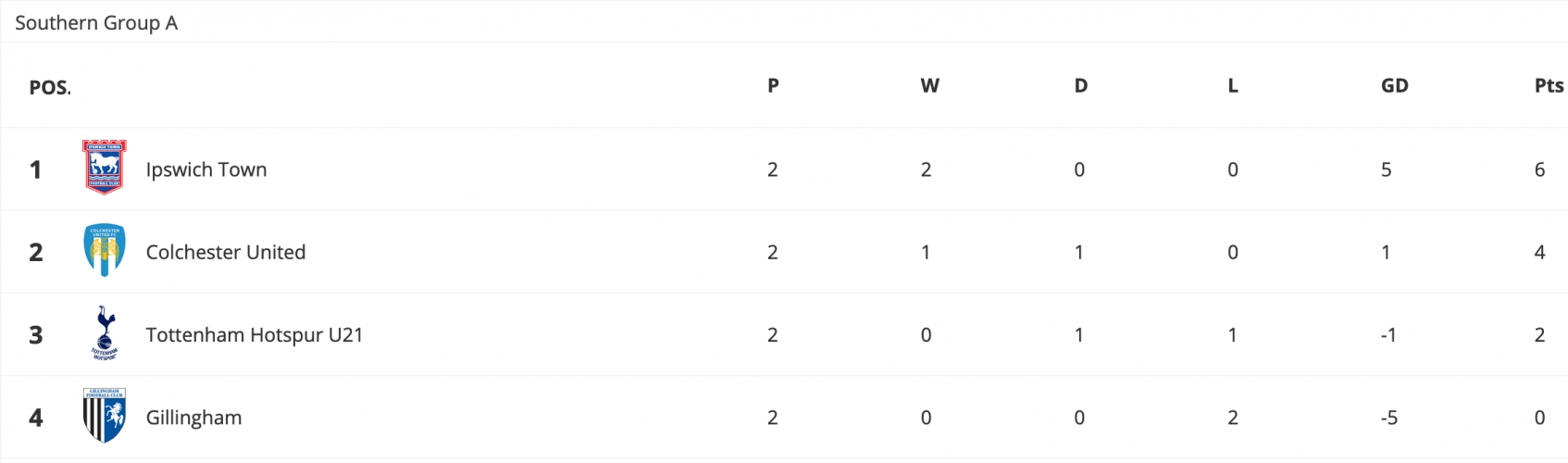This screenshot has height=463, width=1568.
Task: Click the P (played) column header
Action: click(773, 85)
